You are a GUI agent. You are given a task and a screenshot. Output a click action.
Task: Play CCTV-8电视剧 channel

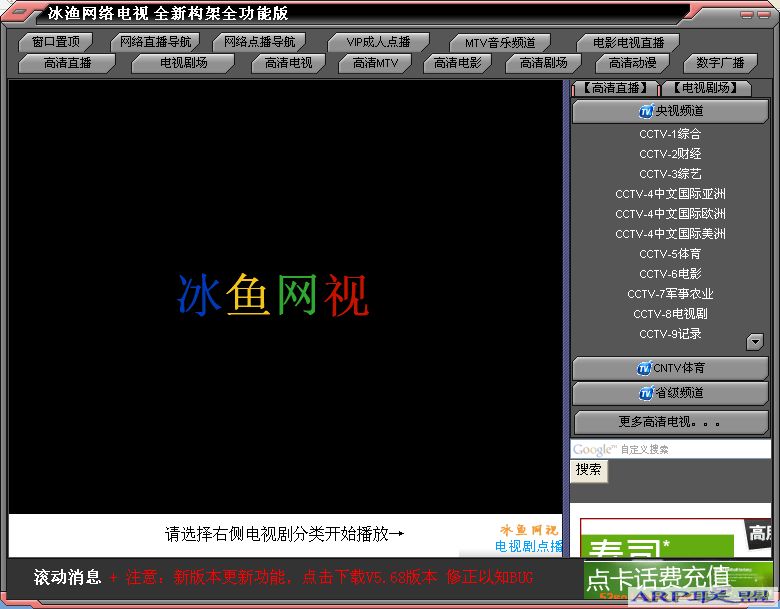(670, 313)
